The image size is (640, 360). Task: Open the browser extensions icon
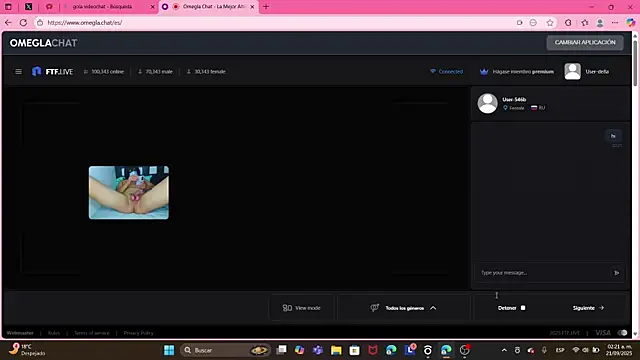(568, 22)
